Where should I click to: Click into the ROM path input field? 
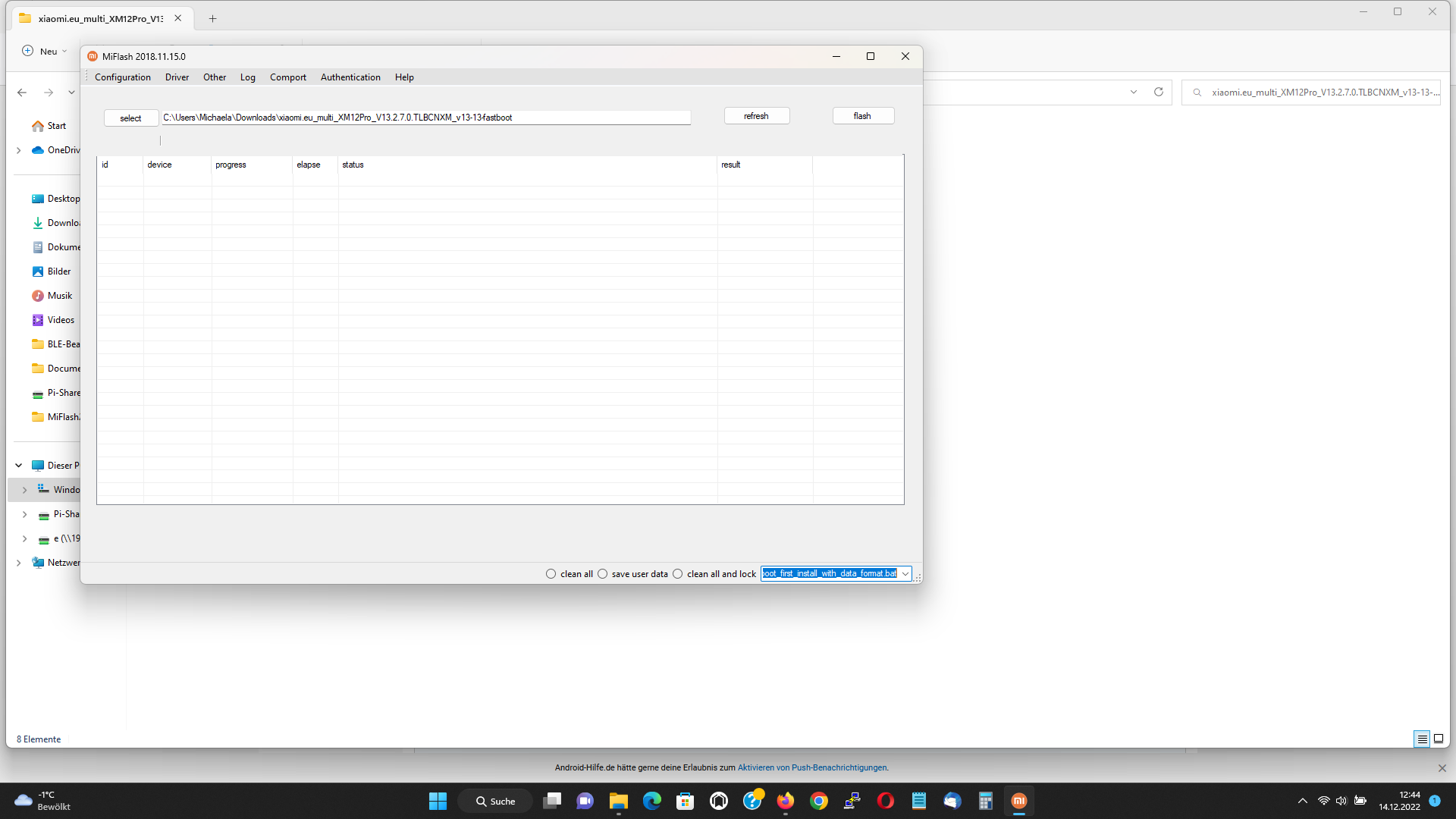(425, 118)
